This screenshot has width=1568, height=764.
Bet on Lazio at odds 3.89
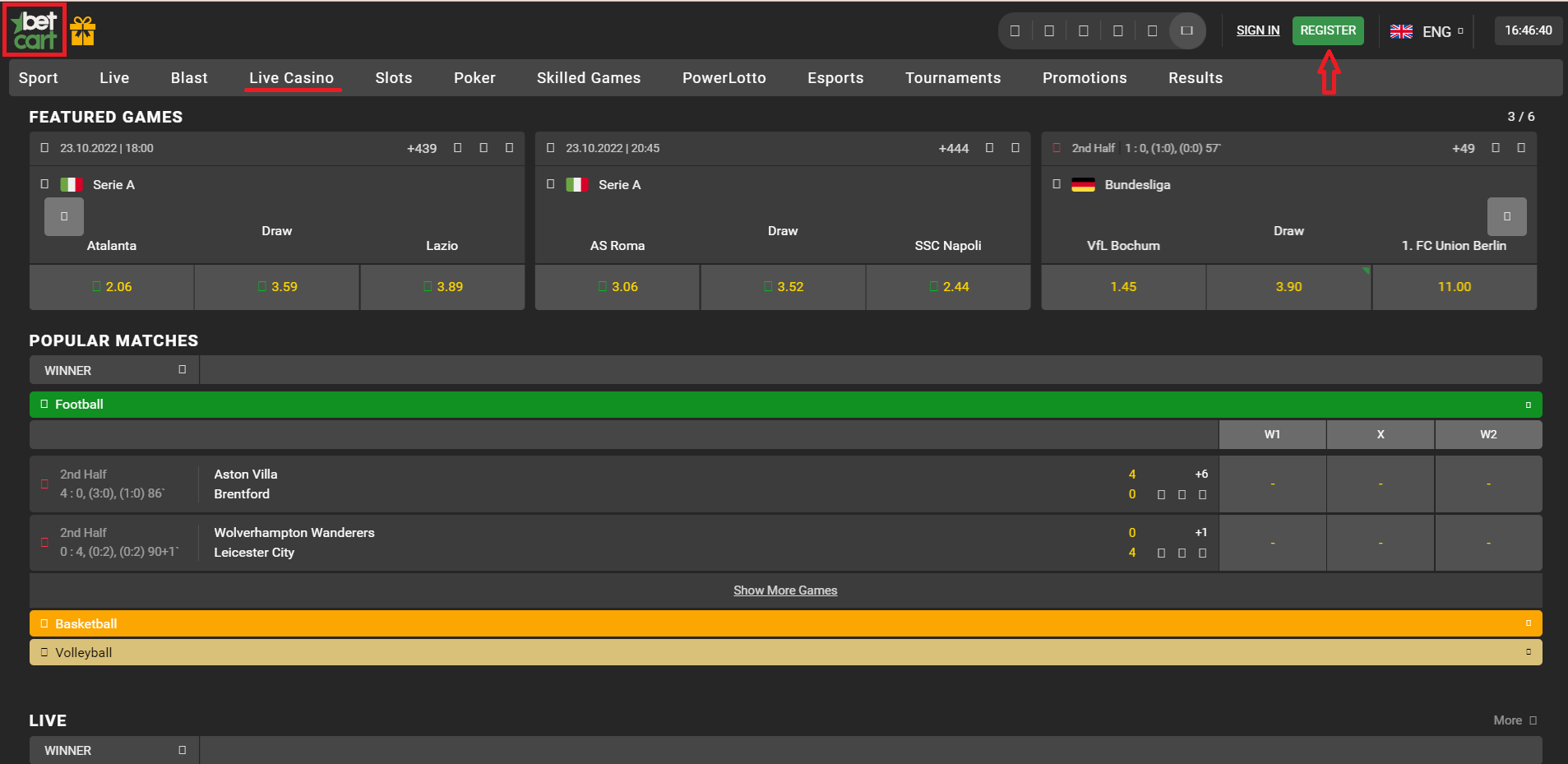(x=442, y=287)
